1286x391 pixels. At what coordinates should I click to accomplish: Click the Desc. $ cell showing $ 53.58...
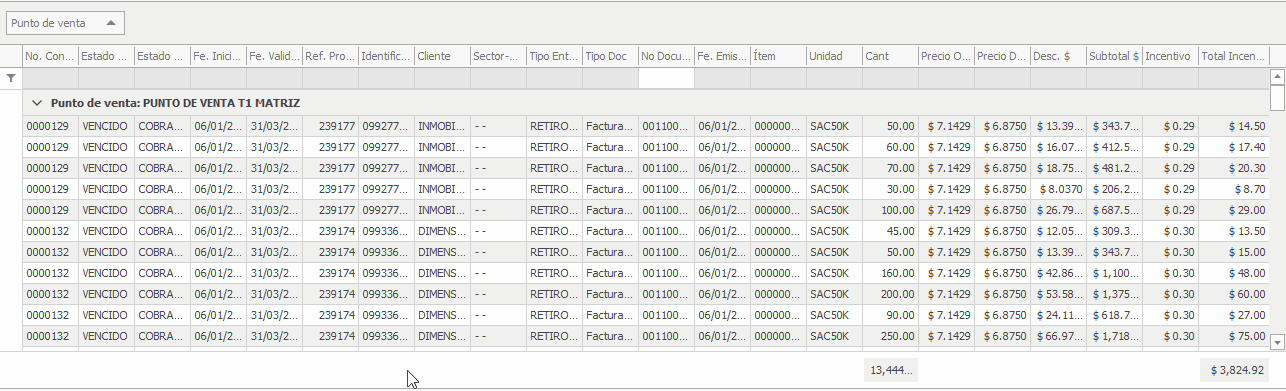pos(1058,294)
